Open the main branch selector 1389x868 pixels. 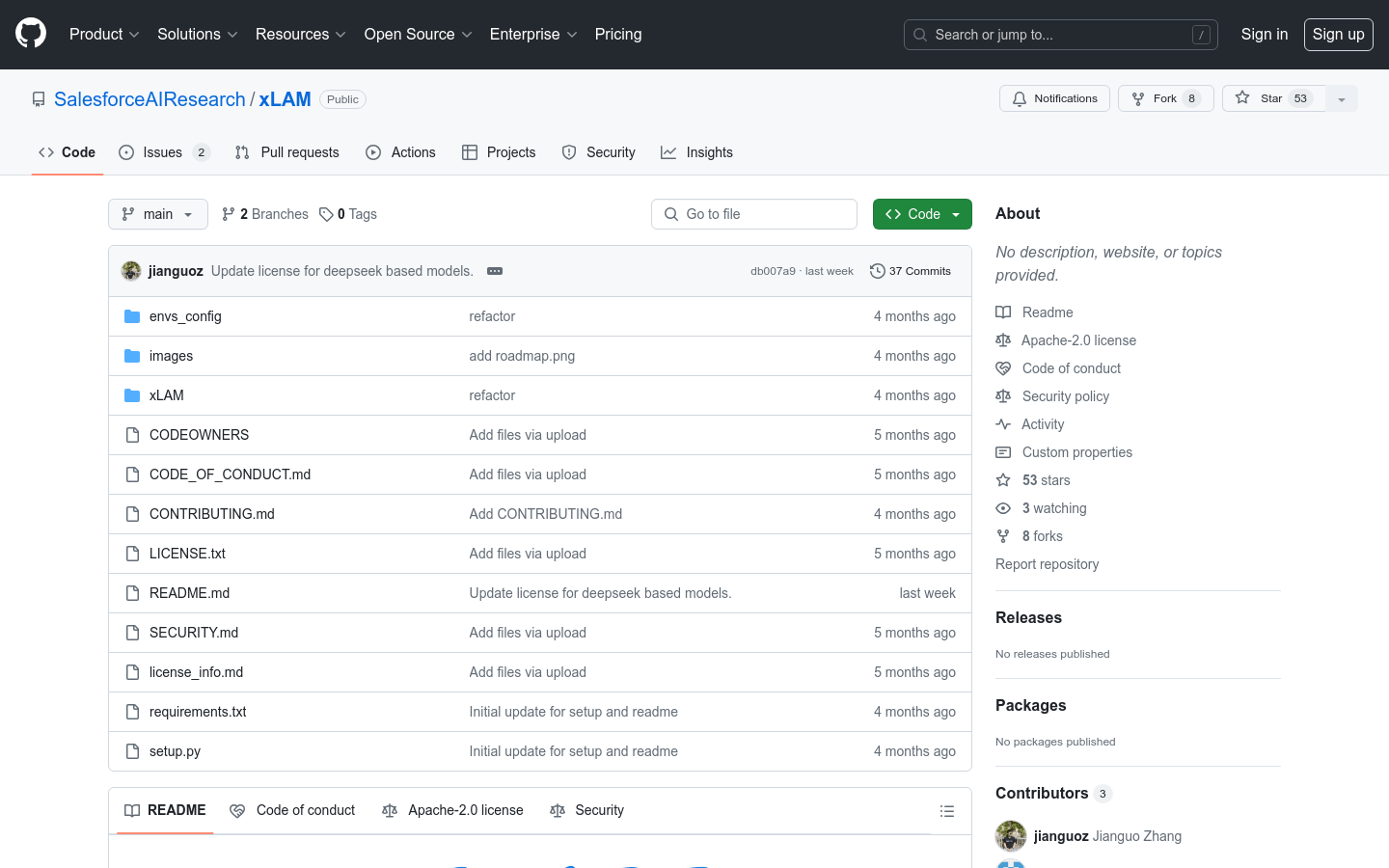158,214
